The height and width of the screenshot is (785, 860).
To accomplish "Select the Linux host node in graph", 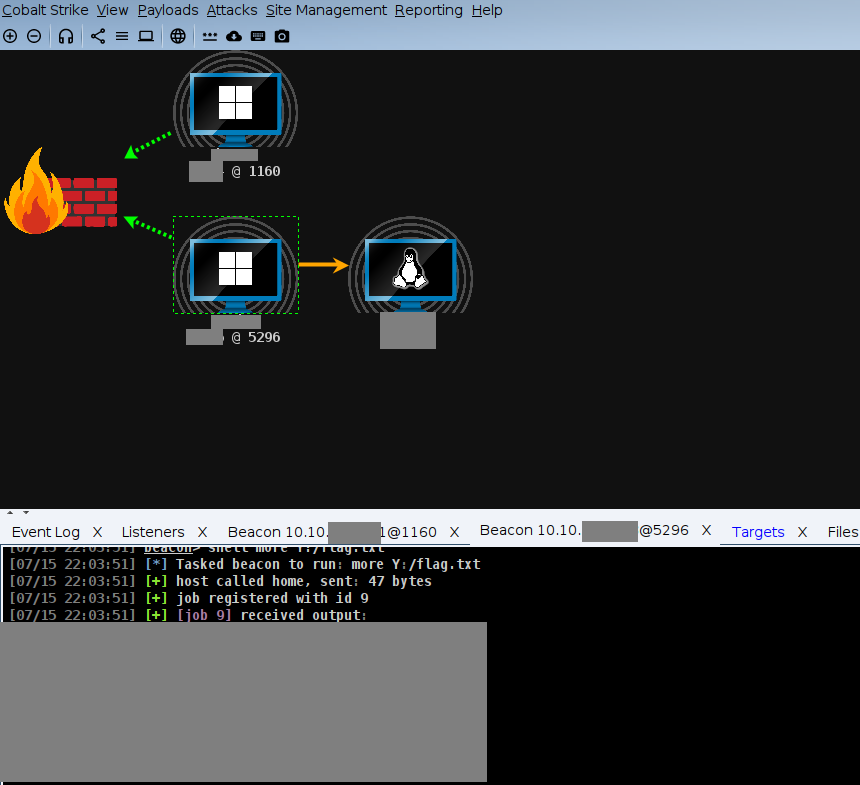I will tap(409, 270).
